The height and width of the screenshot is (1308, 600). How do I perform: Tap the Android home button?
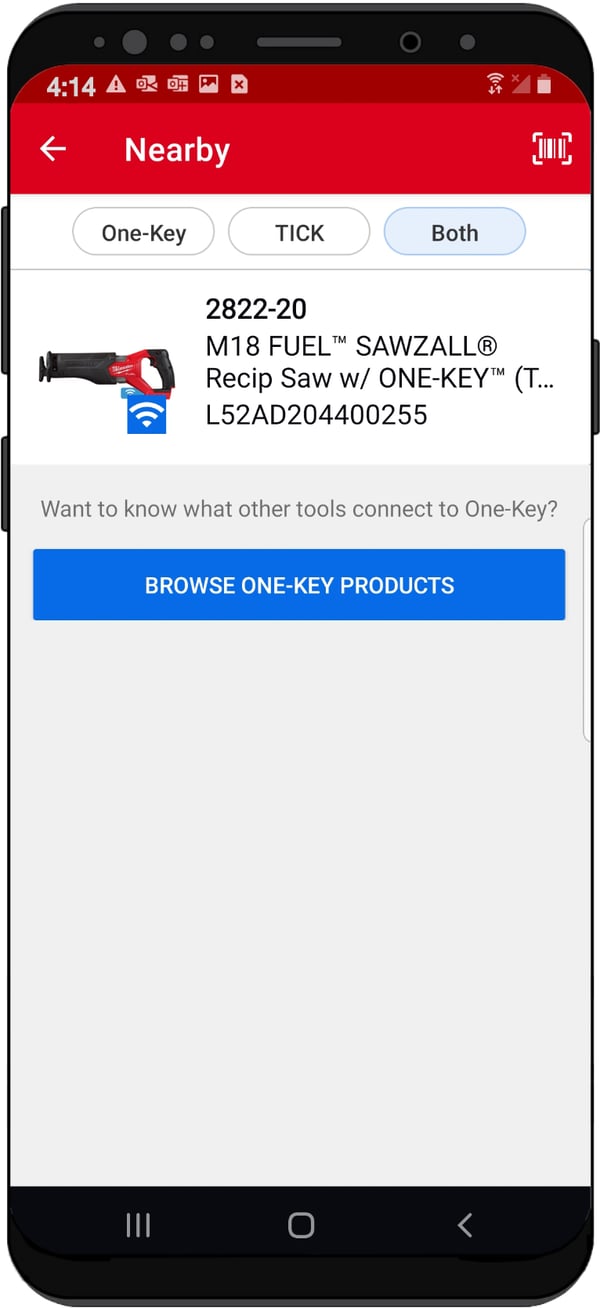(300, 1225)
